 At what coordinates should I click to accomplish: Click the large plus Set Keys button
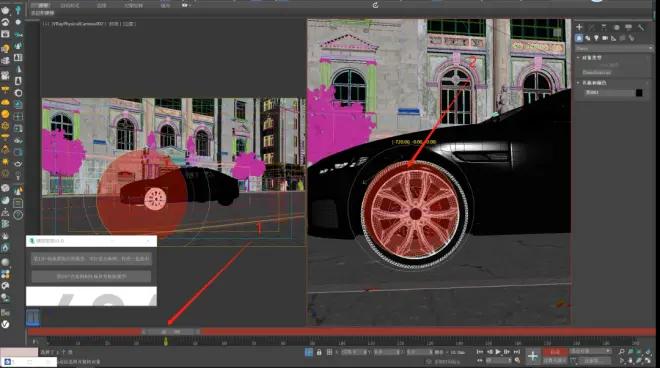(x=532, y=356)
